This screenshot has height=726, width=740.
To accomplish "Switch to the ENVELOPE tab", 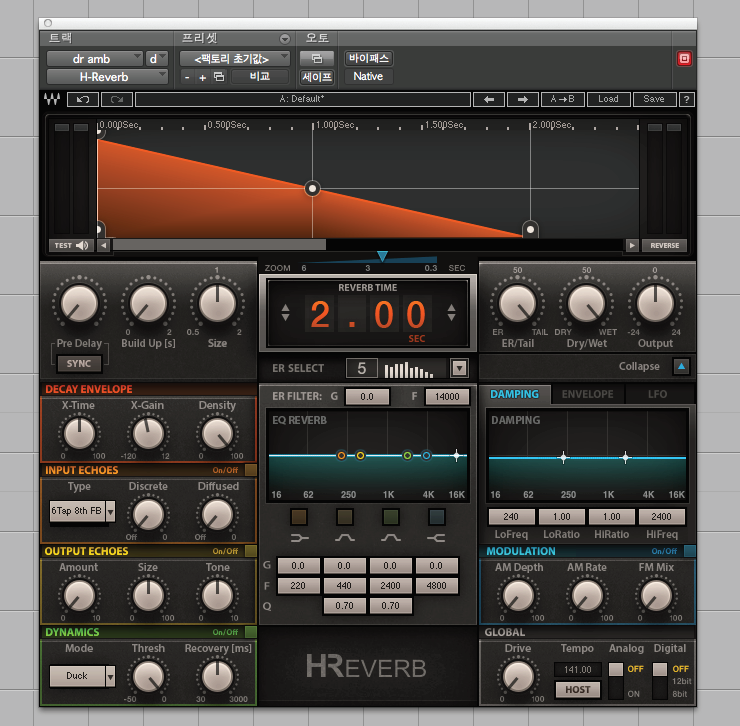I will (x=587, y=394).
